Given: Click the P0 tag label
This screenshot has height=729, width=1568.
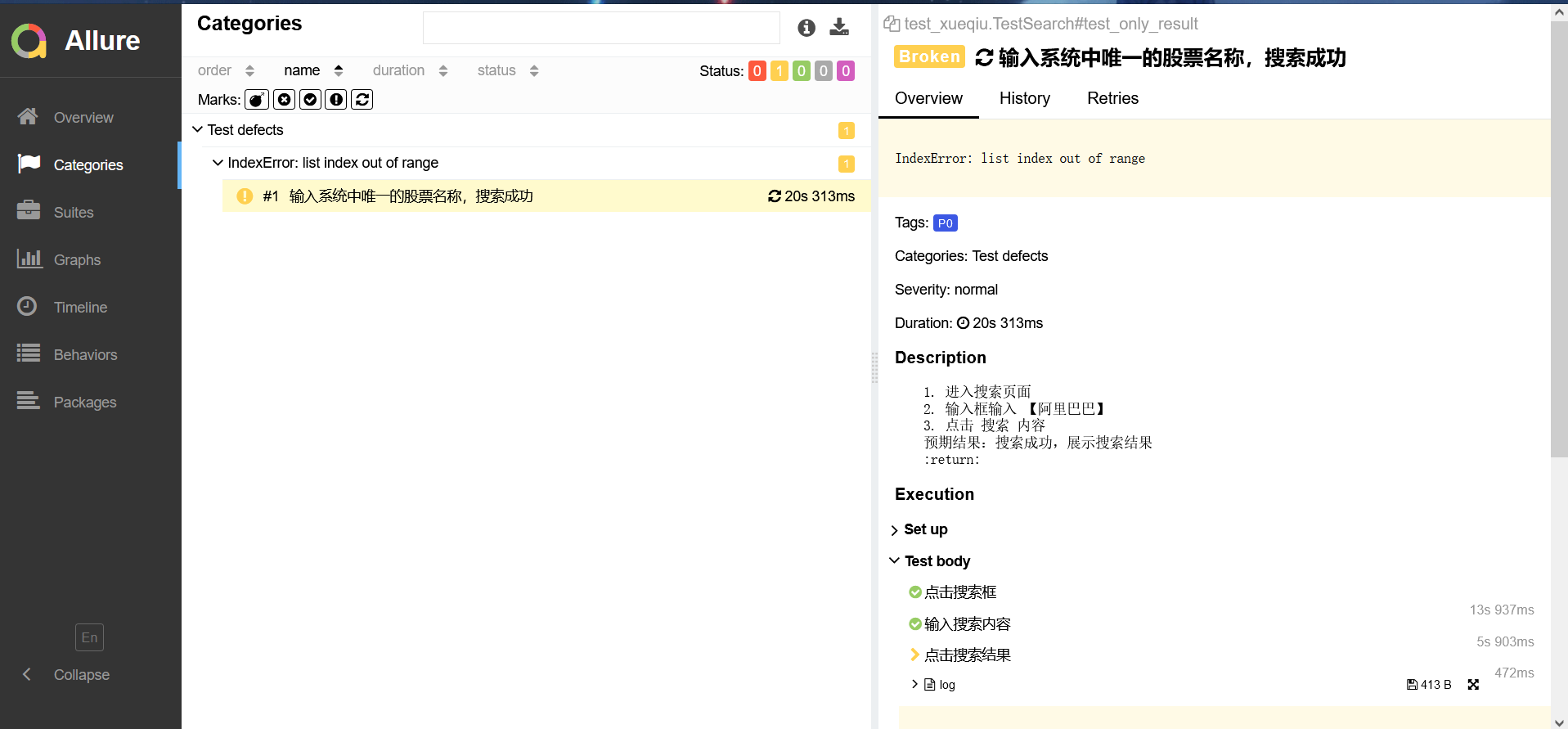Looking at the screenshot, I should click(946, 223).
